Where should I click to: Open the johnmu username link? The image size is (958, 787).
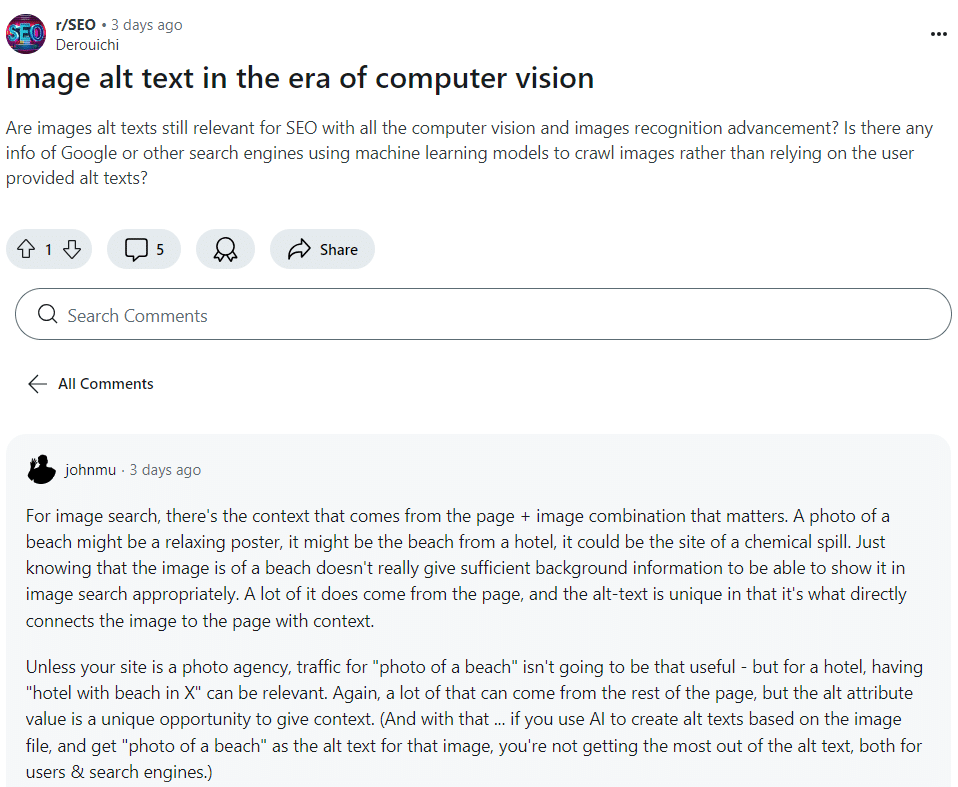pos(90,470)
